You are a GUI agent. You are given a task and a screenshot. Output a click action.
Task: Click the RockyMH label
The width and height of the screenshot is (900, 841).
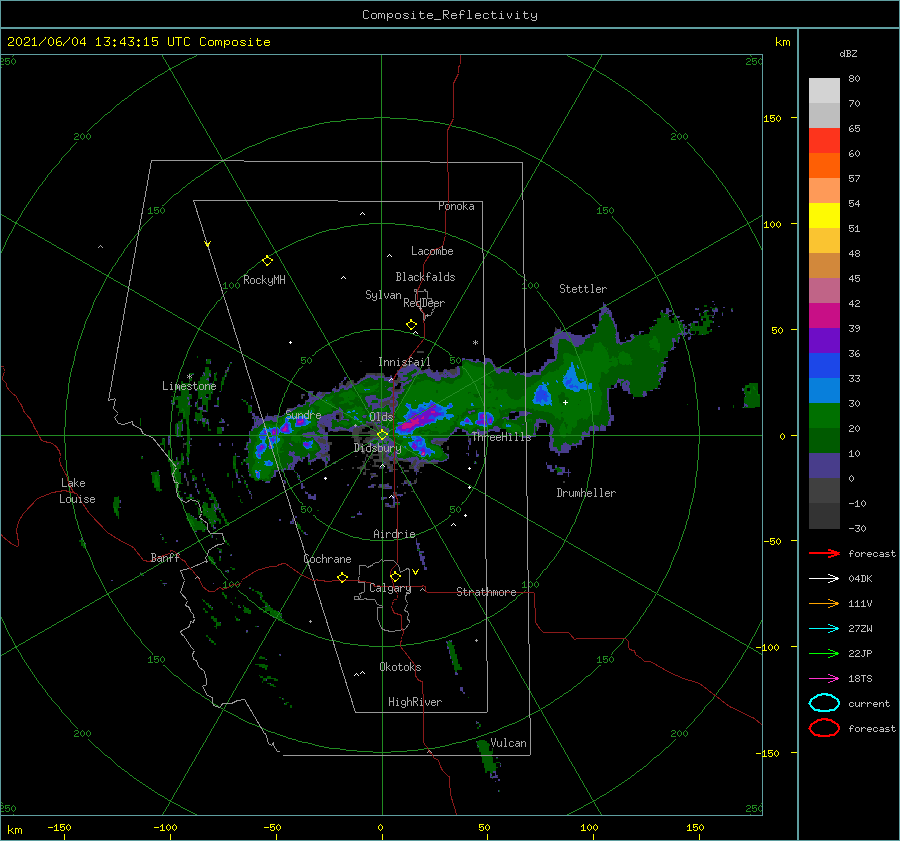click(264, 280)
